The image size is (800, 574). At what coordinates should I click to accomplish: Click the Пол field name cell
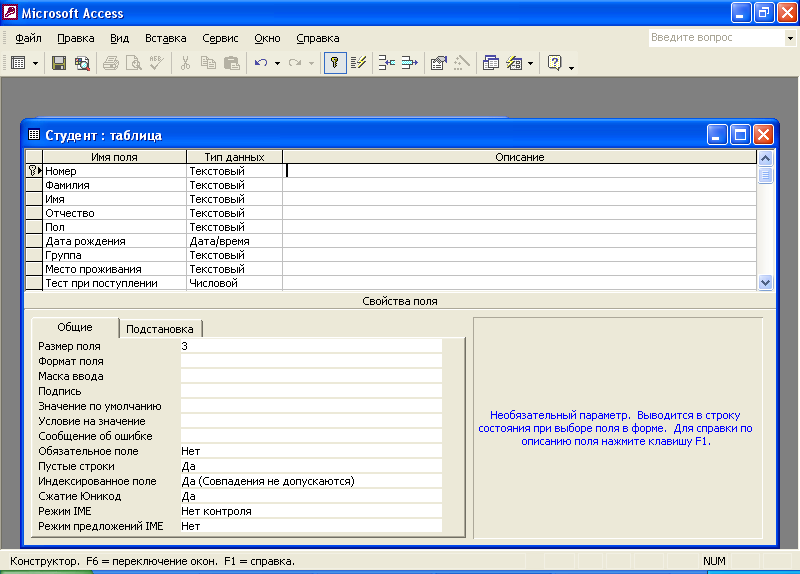[x=114, y=227]
